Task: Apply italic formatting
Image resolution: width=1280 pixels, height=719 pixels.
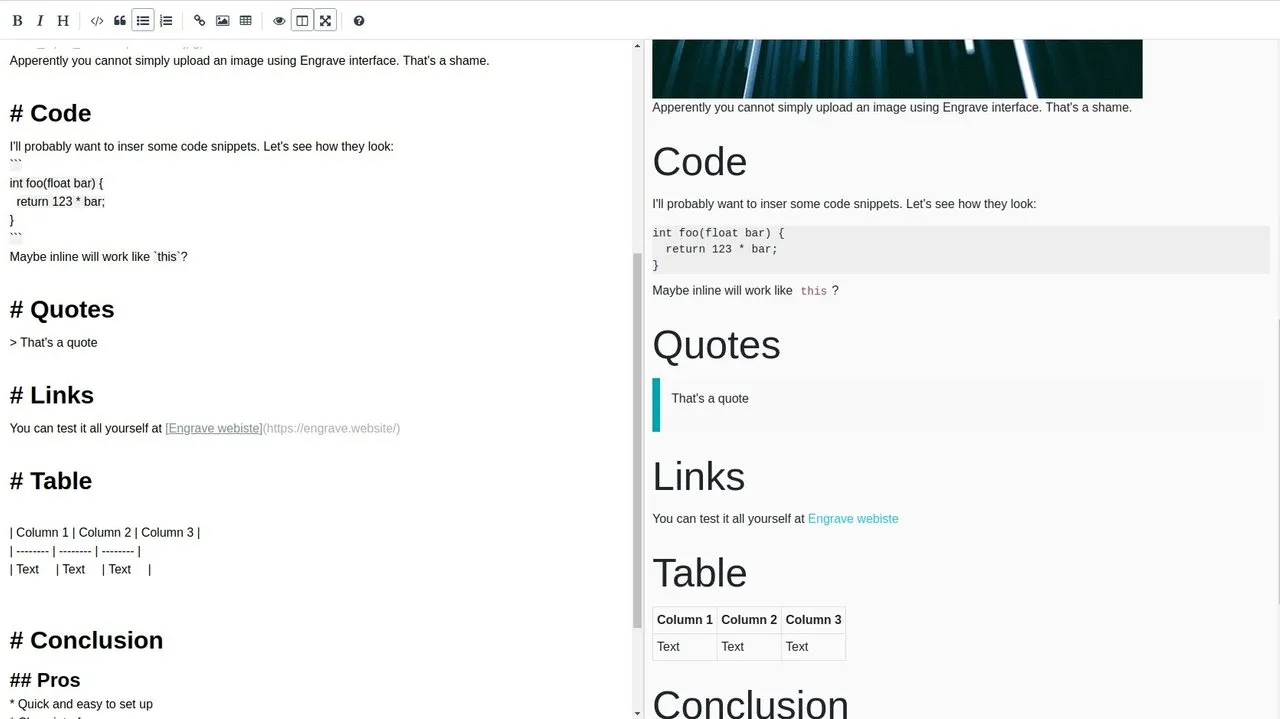Action: [x=40, y=20]
